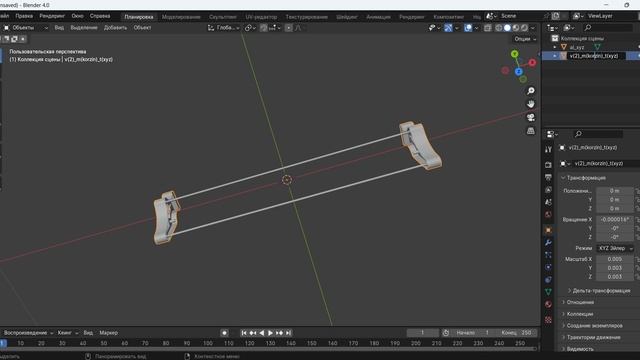
Task: Switch to the Скульптинг workspace tab
Action: tap(223, 17)
